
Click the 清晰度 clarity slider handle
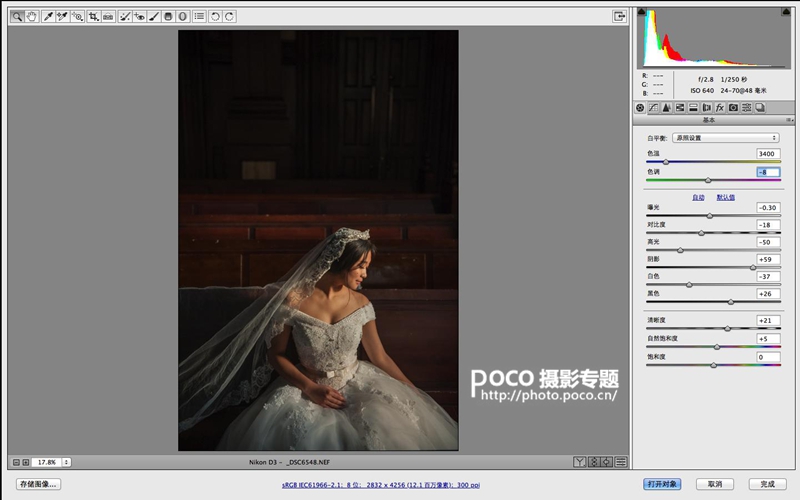coord(728,329)
